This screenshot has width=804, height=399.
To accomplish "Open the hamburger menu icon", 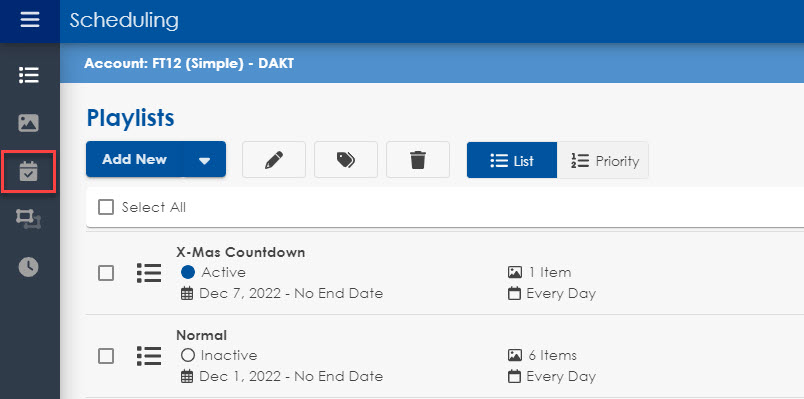I will tap(30, 20).
